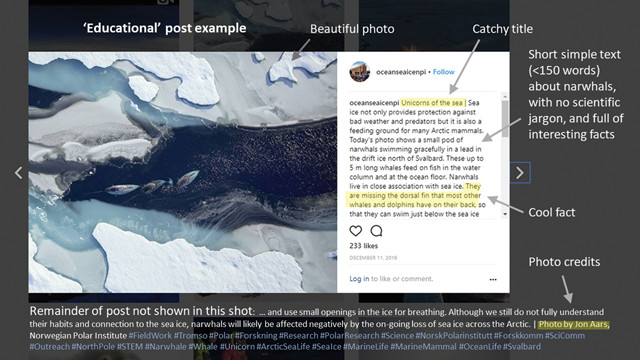Image resolution: width=640 pixels, height=360 pixels.
Task: Open comments with the speech bubble icon
Action: point(376,231)
